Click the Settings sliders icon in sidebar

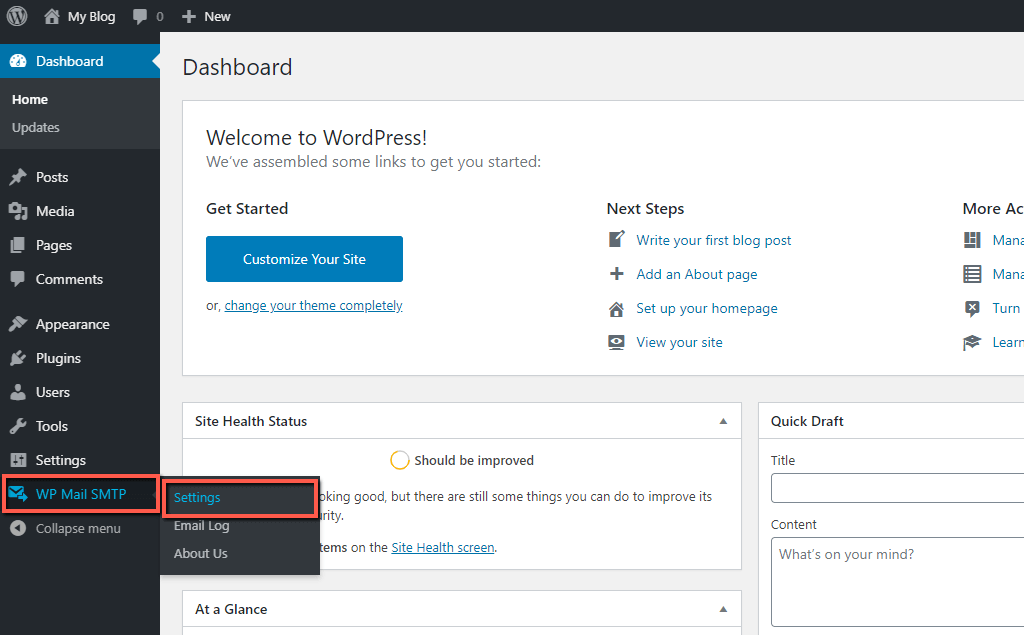pos(18,460)
